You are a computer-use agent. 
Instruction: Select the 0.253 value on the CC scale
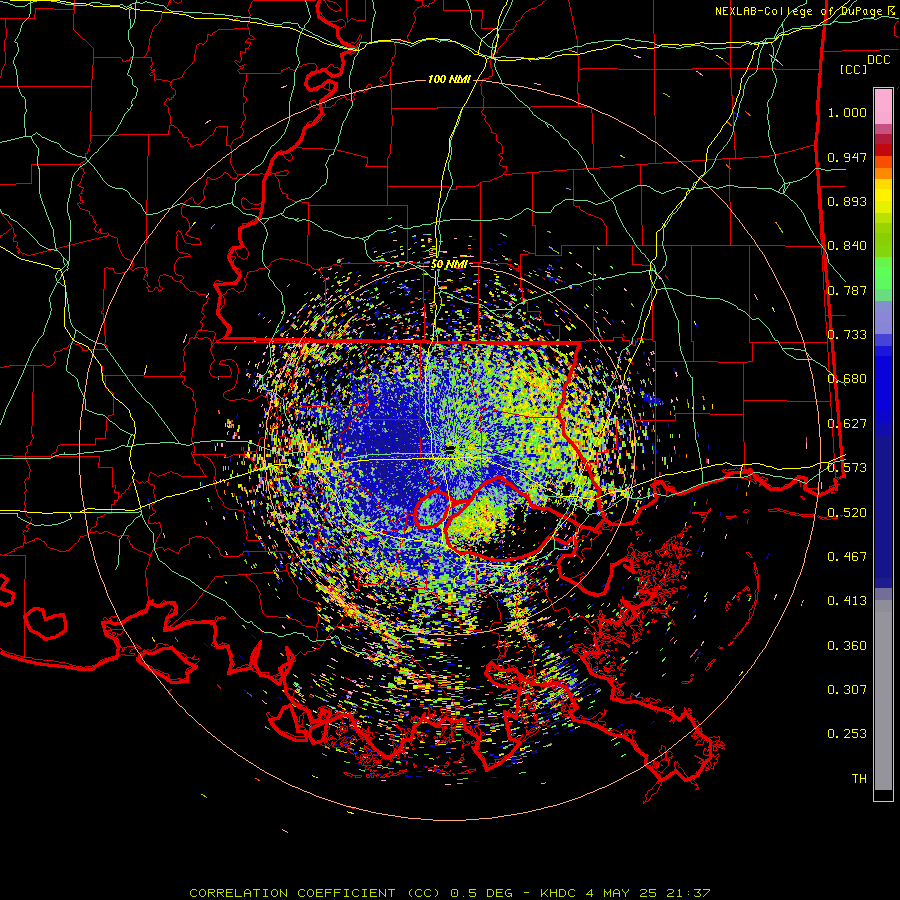click(847, 734)
